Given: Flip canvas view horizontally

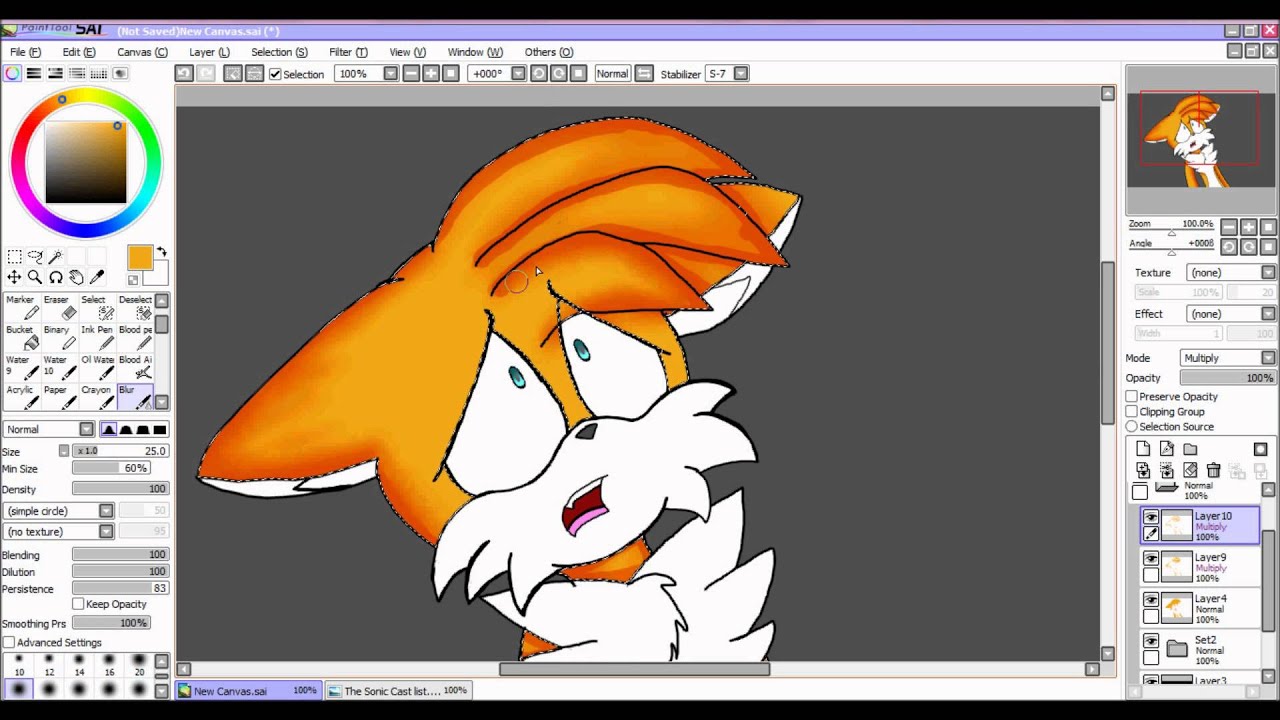Looking at the screenshot, I should tap(644, 73).
